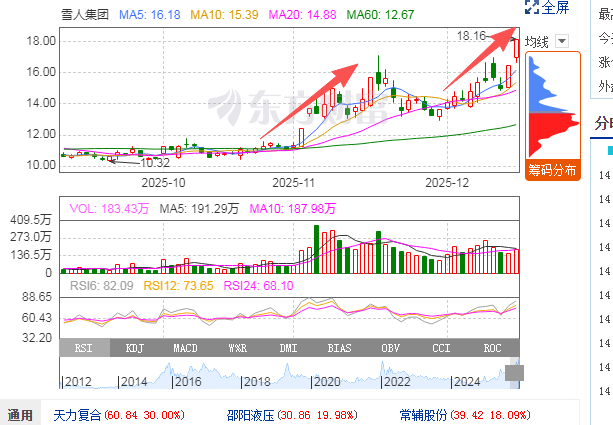This screenshot has width=613, height=425.
Task: Click the 雪人集团 stock name label
Action: (x=85, y=15)
